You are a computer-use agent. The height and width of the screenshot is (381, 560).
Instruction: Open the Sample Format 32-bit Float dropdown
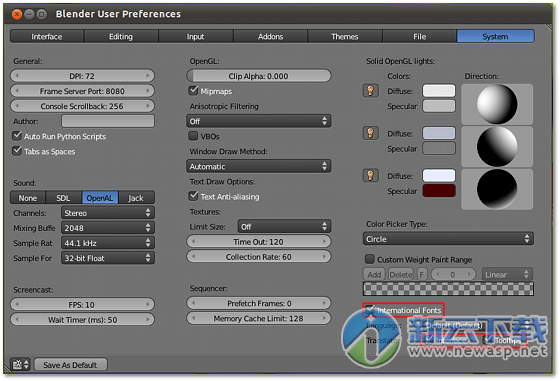108,258
